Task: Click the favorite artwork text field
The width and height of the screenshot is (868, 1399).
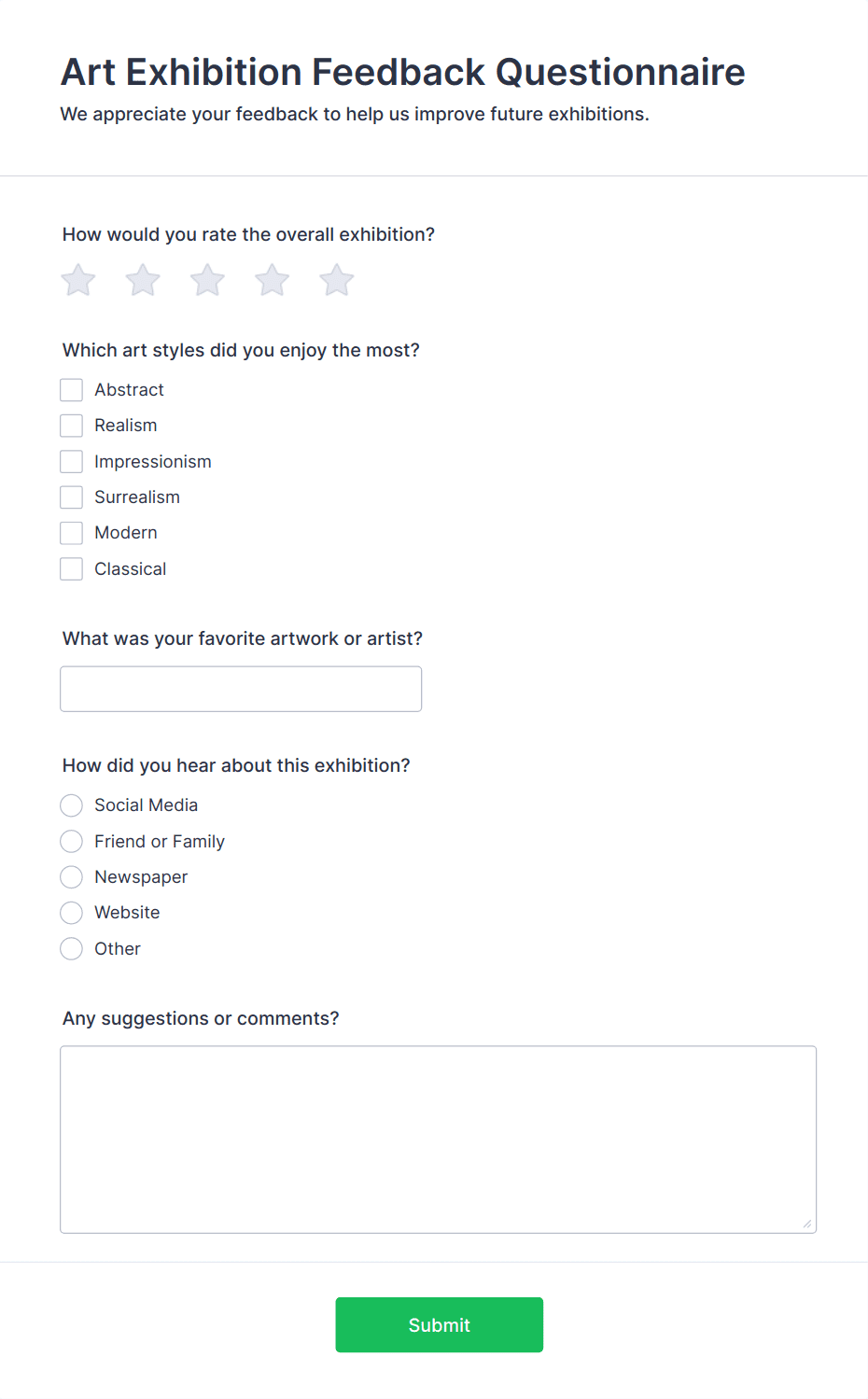Action: tap(241, 689)
